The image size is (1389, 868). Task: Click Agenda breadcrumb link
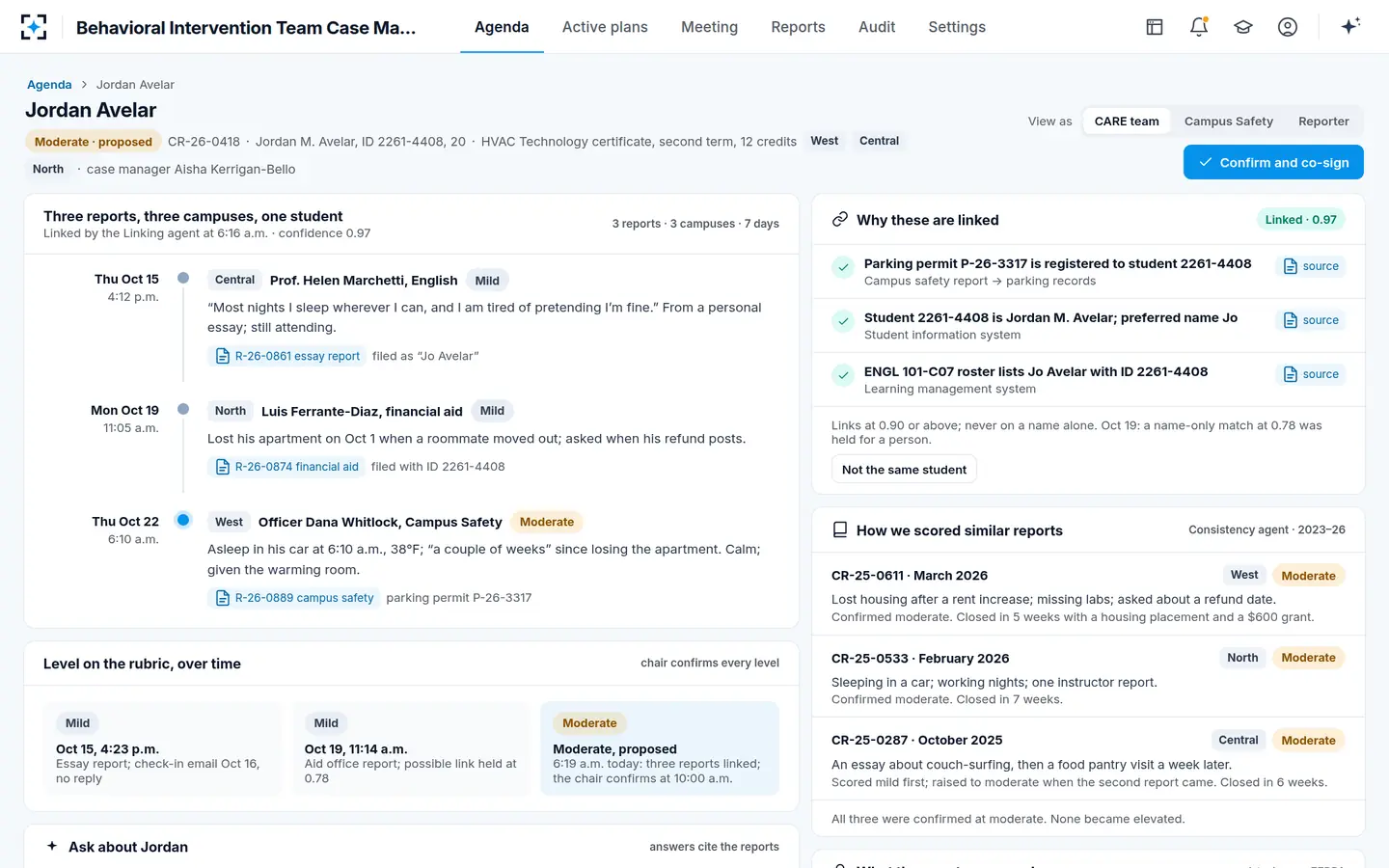pos(49,85)
